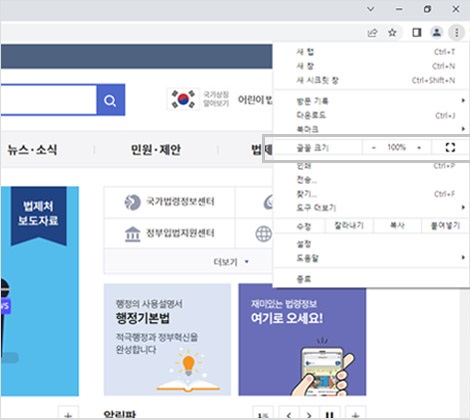Click 붙여넣기 in the edit row

[445, 226]
